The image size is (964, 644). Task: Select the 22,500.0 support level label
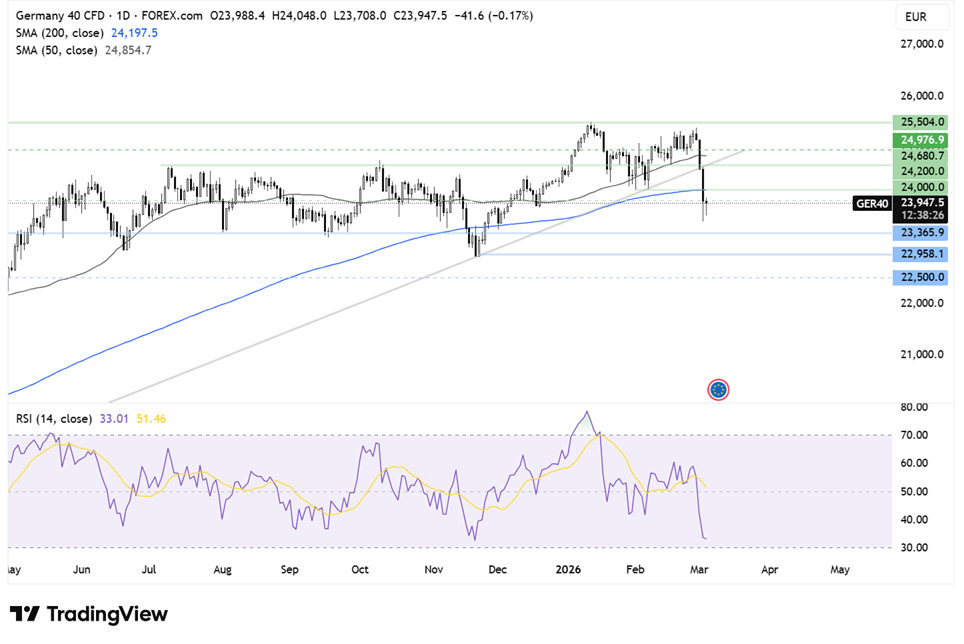point(920,277)
